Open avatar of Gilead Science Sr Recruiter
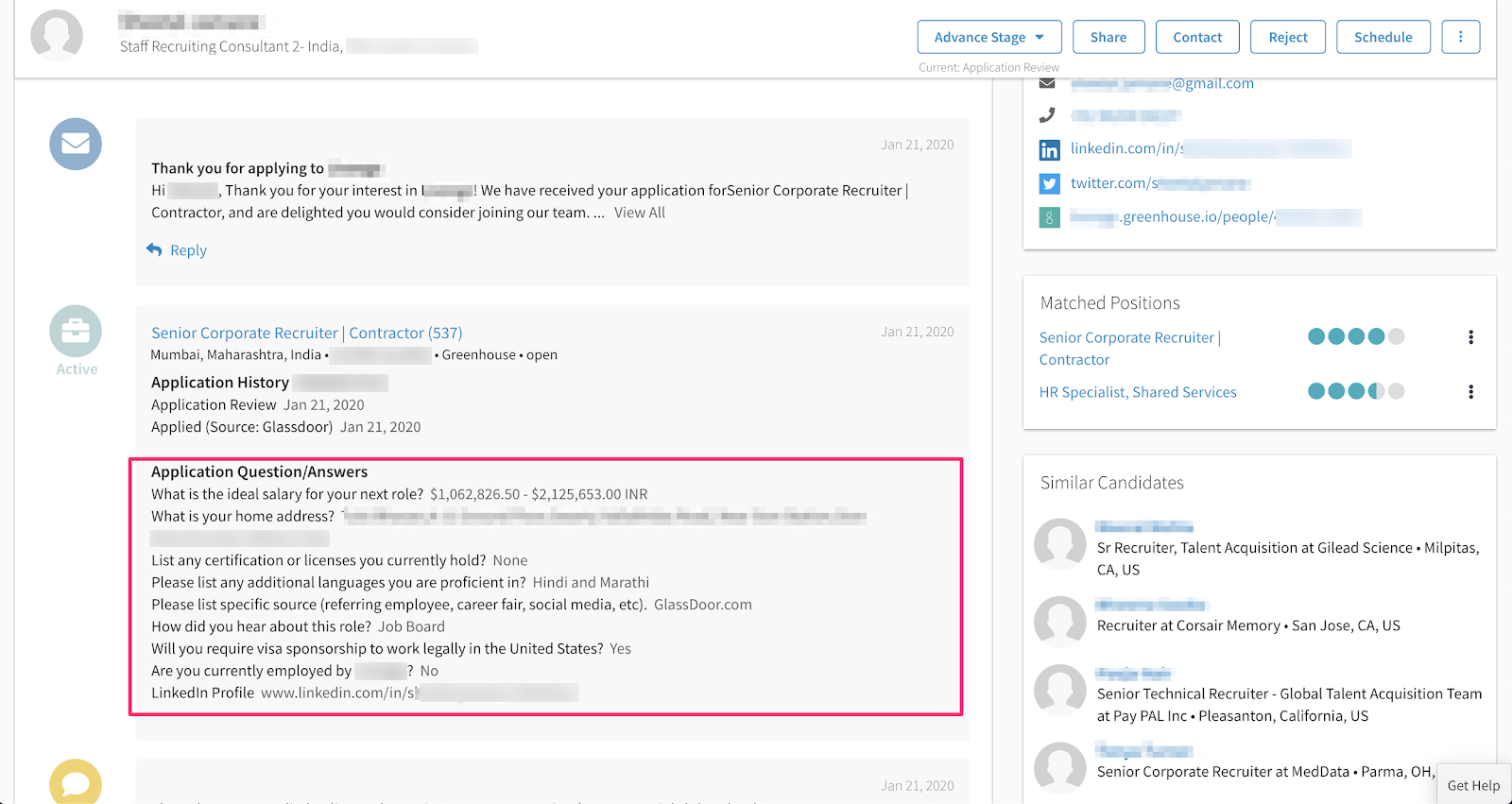The image size is (1512, 804). 1060,544
